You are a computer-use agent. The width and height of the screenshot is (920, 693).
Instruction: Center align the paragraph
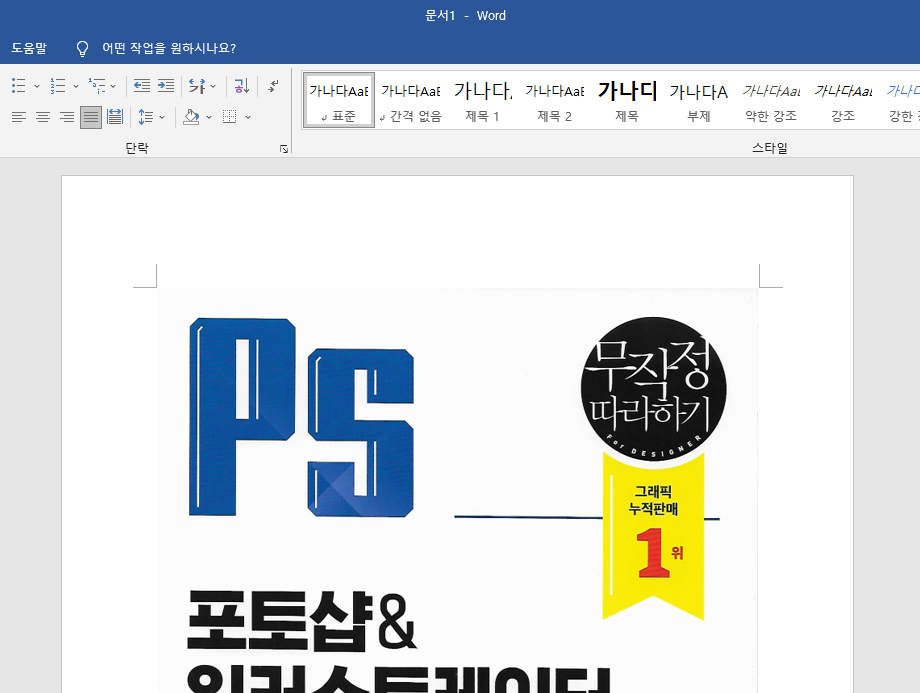(x=43, y=117)
